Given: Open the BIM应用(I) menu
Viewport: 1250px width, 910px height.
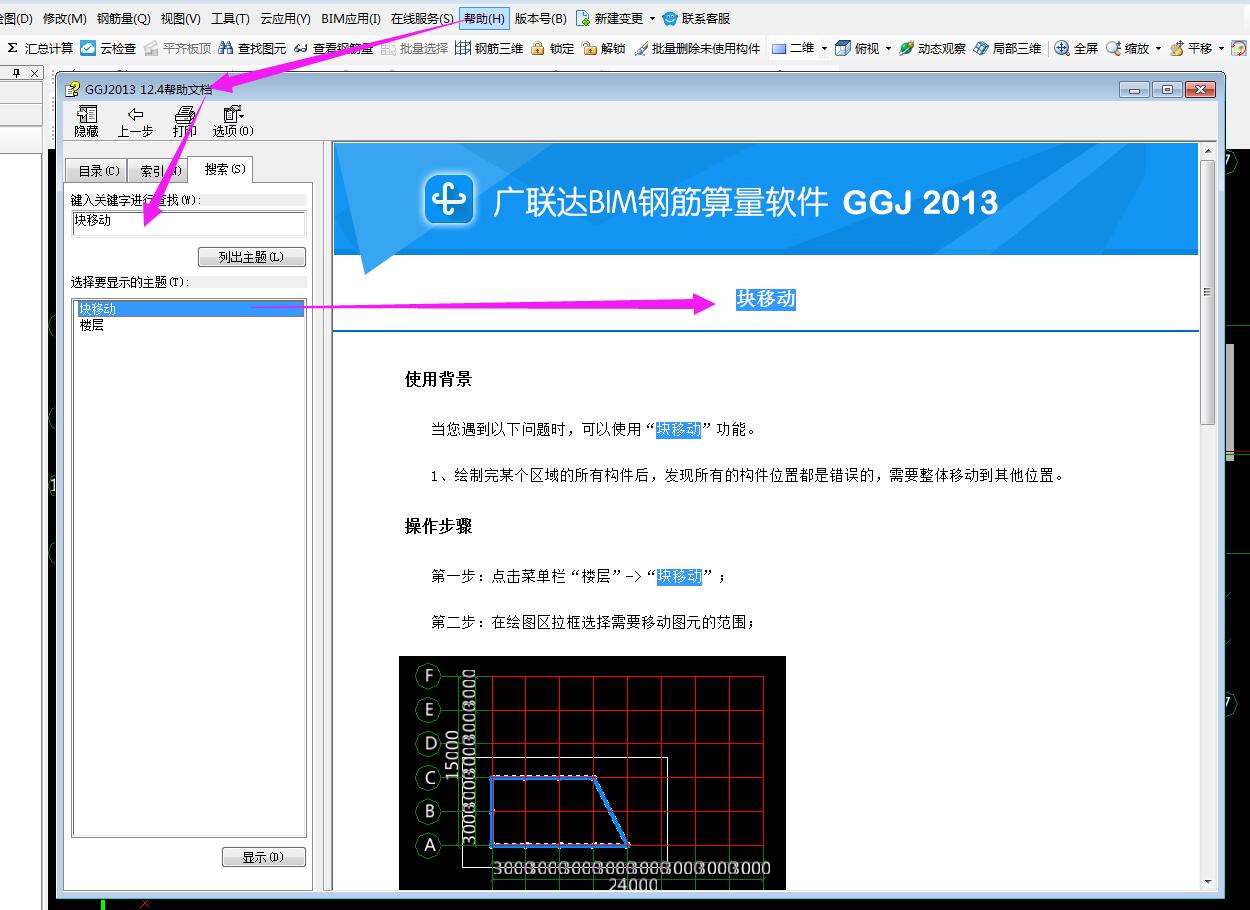Looking at the screenshot, I should pyautogui.click(x=351, y=18).
